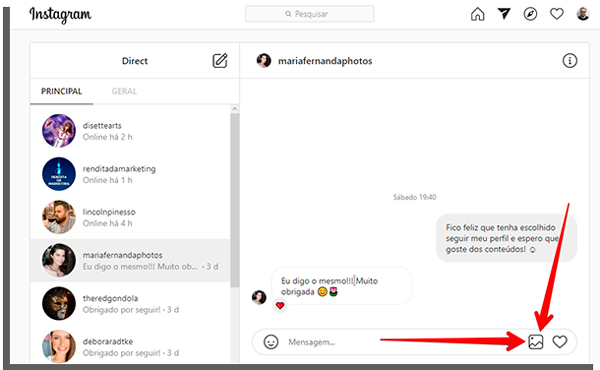Open the Instagram home feed icon
Viewport: 600px width, 370px height.
[x=477, y=14]
